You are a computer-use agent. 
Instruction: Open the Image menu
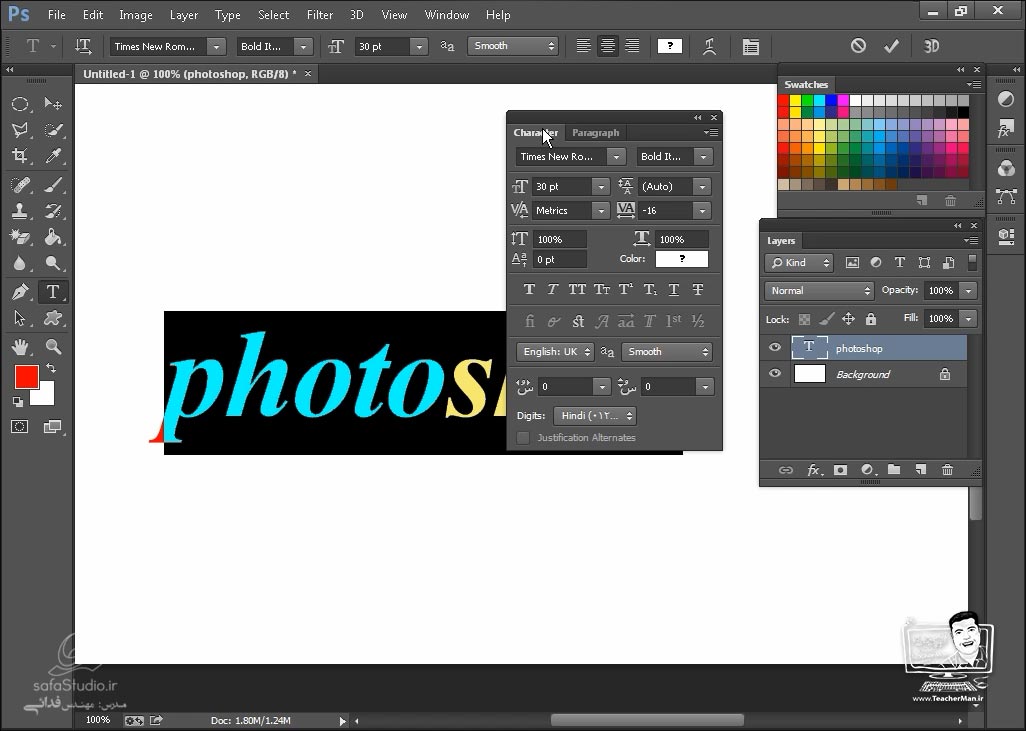(x=135, y=14)
